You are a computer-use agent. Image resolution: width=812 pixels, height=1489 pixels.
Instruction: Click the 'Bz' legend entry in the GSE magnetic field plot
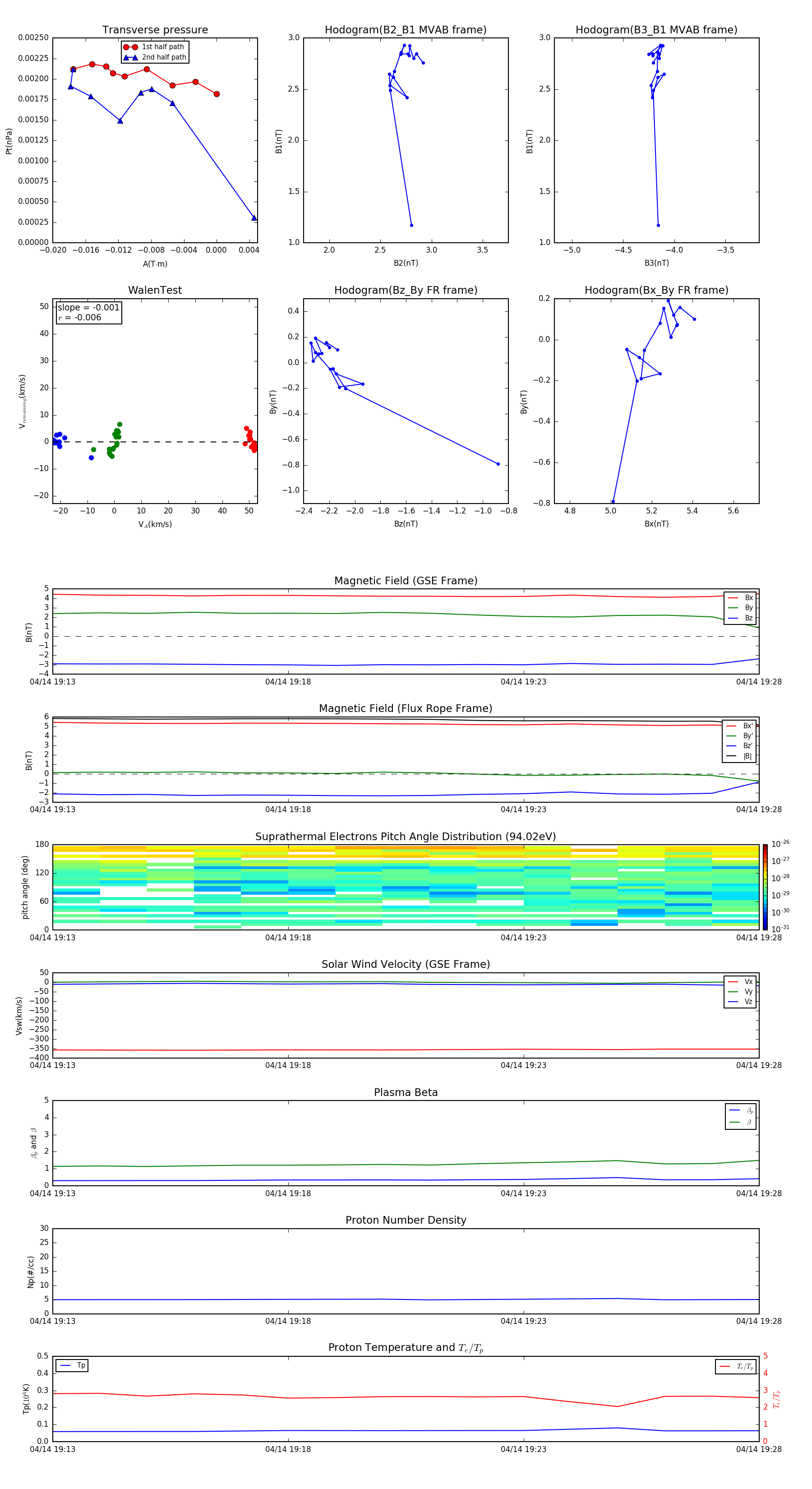[740, 618]
